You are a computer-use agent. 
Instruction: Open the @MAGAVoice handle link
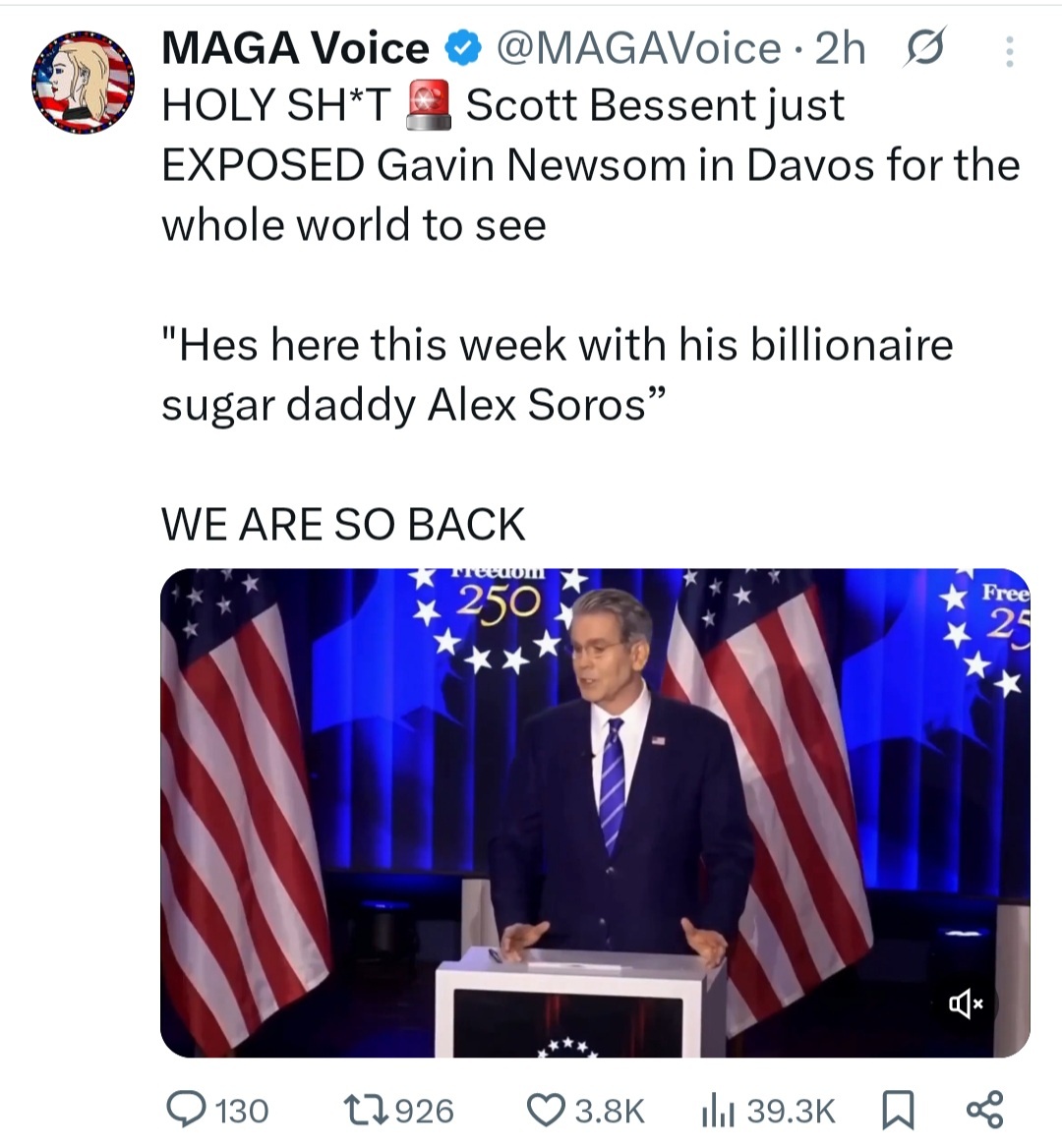(638, 48)
